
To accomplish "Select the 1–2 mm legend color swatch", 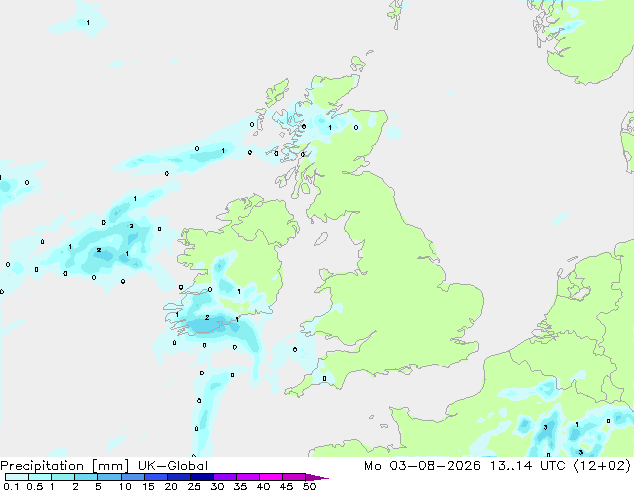I will point(63,477).
